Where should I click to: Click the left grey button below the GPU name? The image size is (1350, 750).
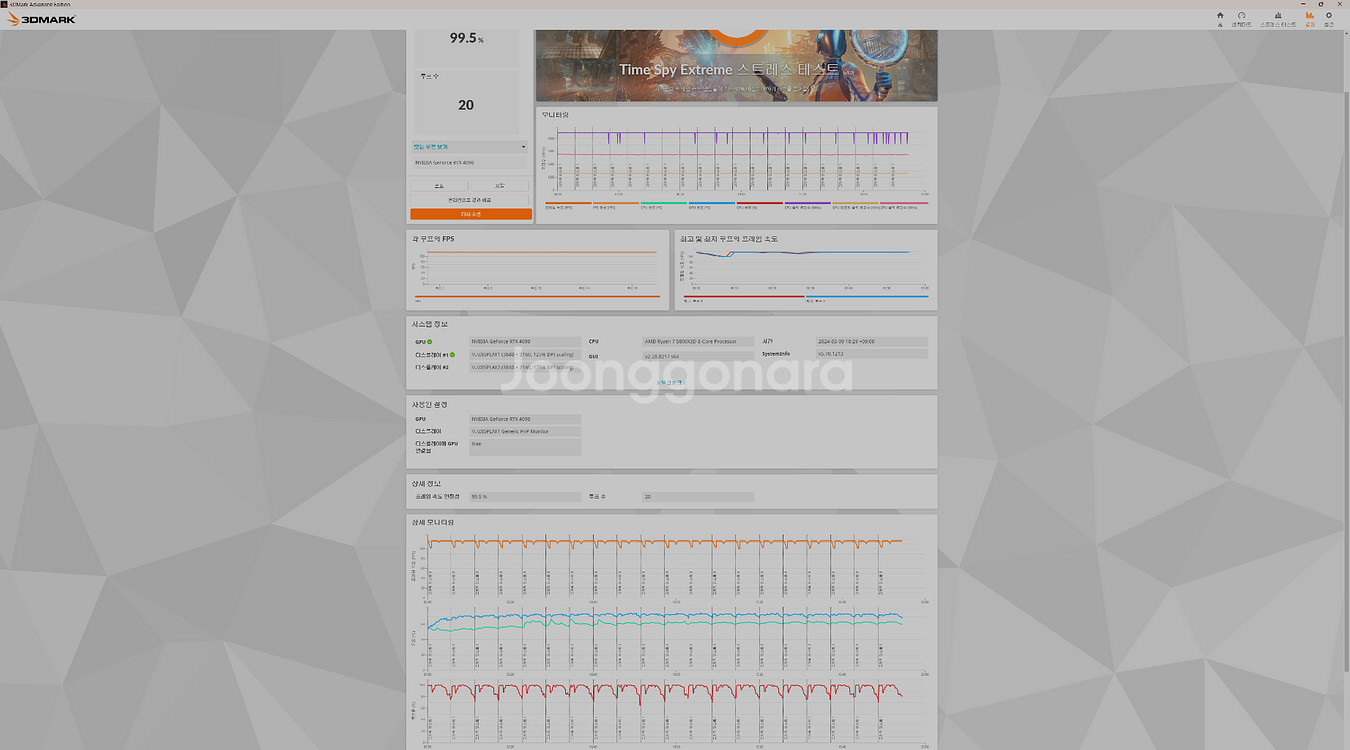[439, 186]
